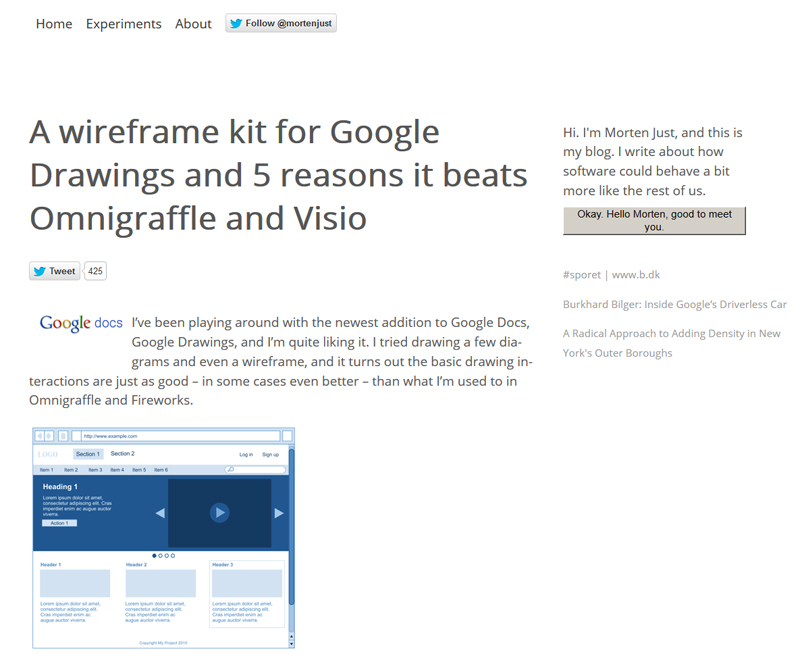Select the first filled carousel dot
800x660 pixels.
154,555
